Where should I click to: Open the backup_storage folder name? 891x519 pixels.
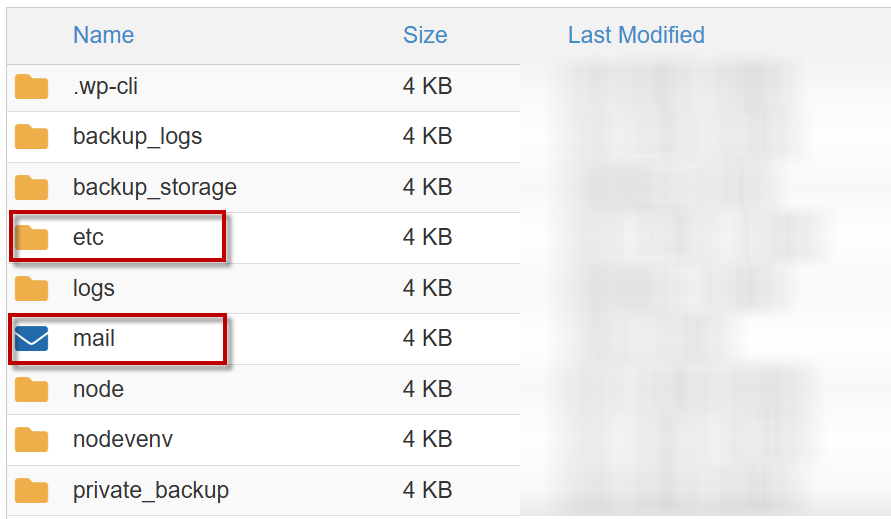154,187
